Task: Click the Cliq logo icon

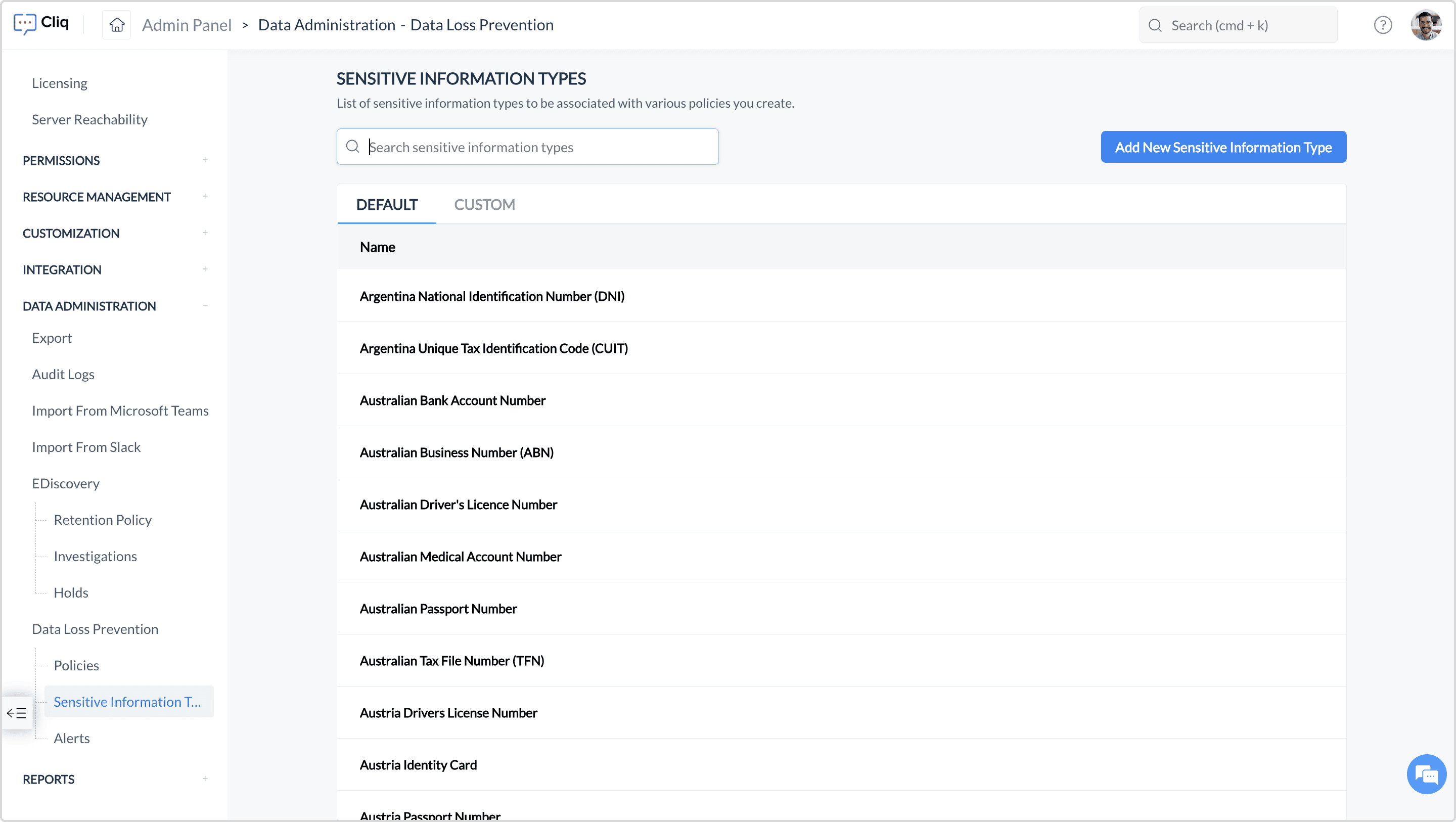Action: click(25, 24)
